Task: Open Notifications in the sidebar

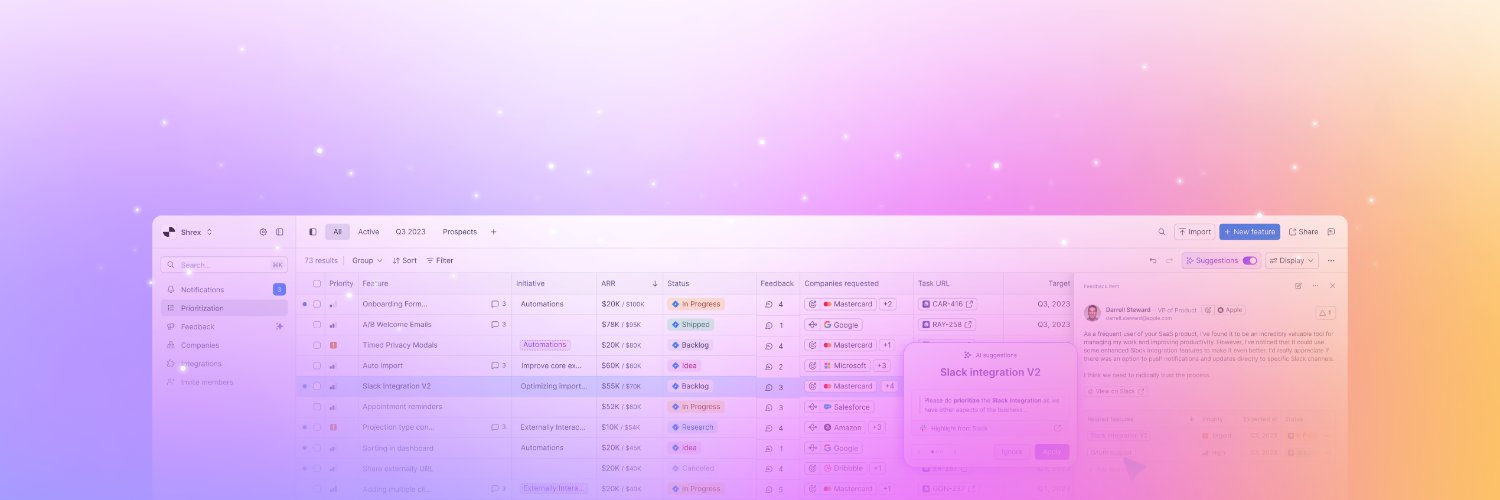Action: (224, 290)
